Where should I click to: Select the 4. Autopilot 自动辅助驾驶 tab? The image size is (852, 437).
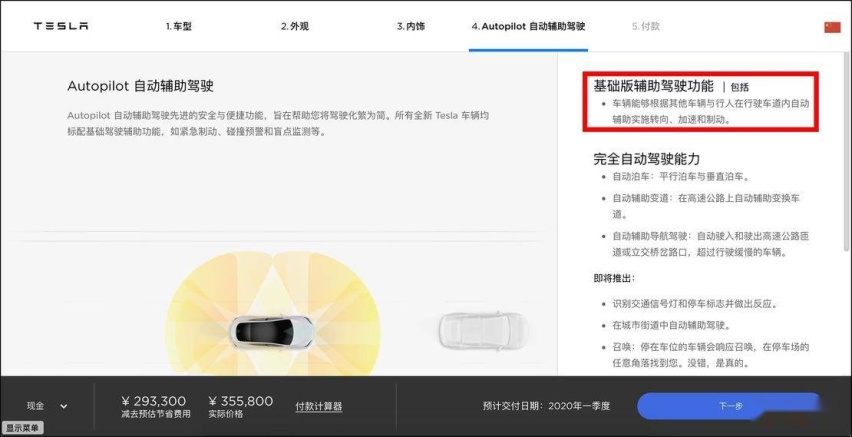(x=528, y=26)
